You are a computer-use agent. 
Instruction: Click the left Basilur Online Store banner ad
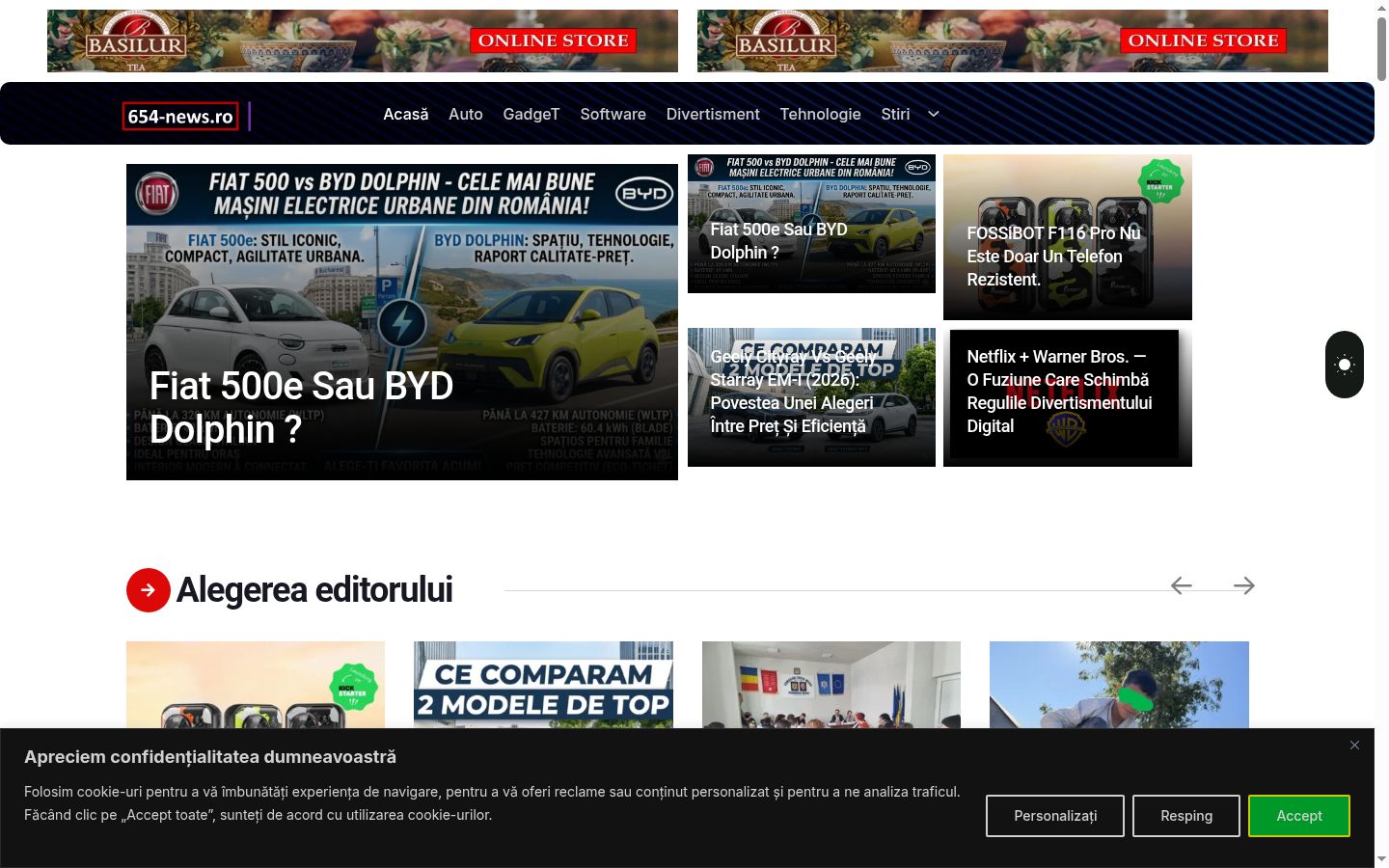click(363, 41)
